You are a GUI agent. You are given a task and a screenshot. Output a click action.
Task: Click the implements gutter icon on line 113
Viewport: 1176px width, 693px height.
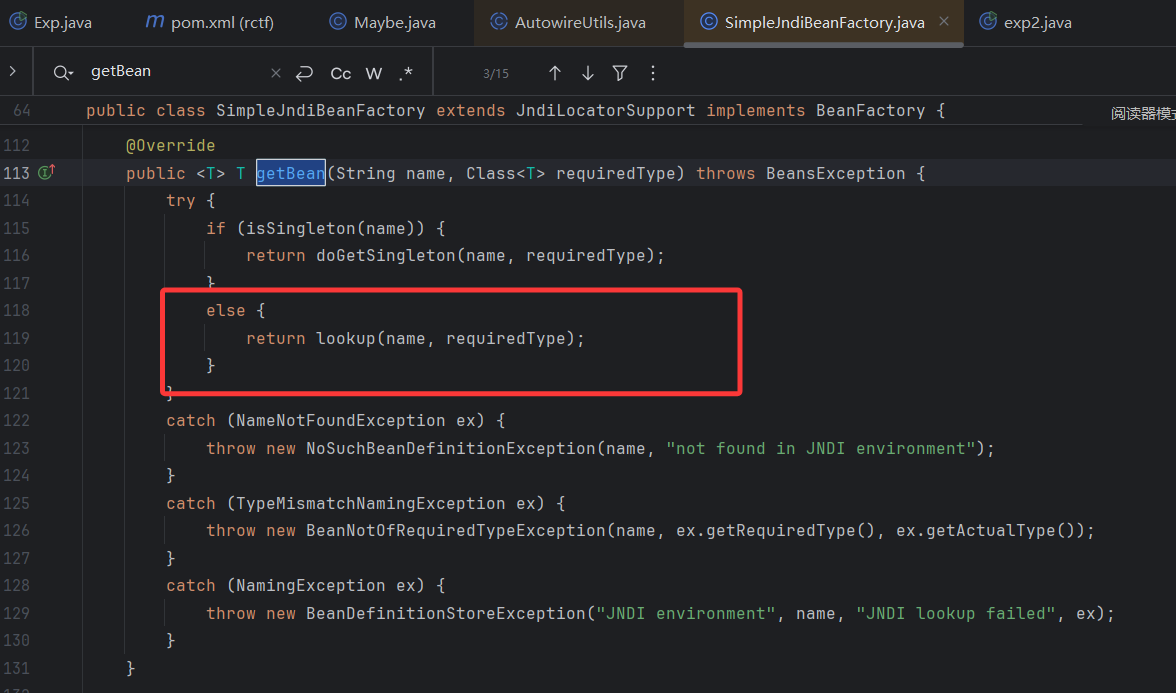point(45,173)
